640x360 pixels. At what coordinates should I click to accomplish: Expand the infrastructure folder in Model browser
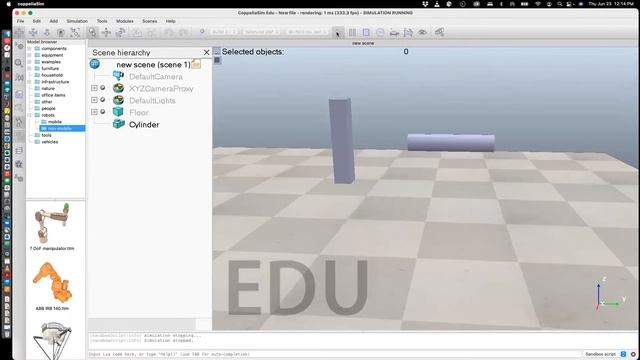click(x=29, y=82)
